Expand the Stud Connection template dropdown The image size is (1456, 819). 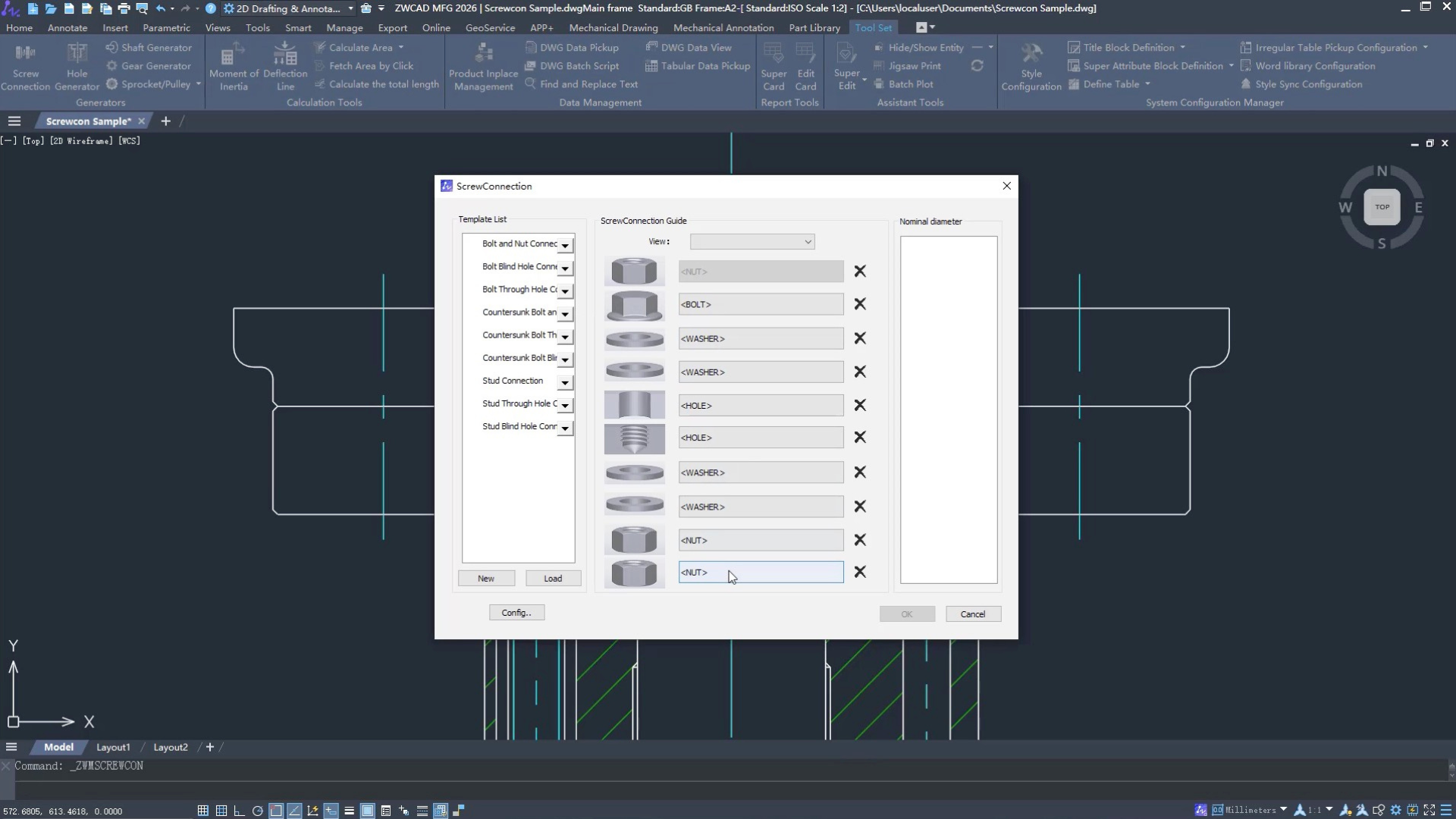click(x=565, y=382)
